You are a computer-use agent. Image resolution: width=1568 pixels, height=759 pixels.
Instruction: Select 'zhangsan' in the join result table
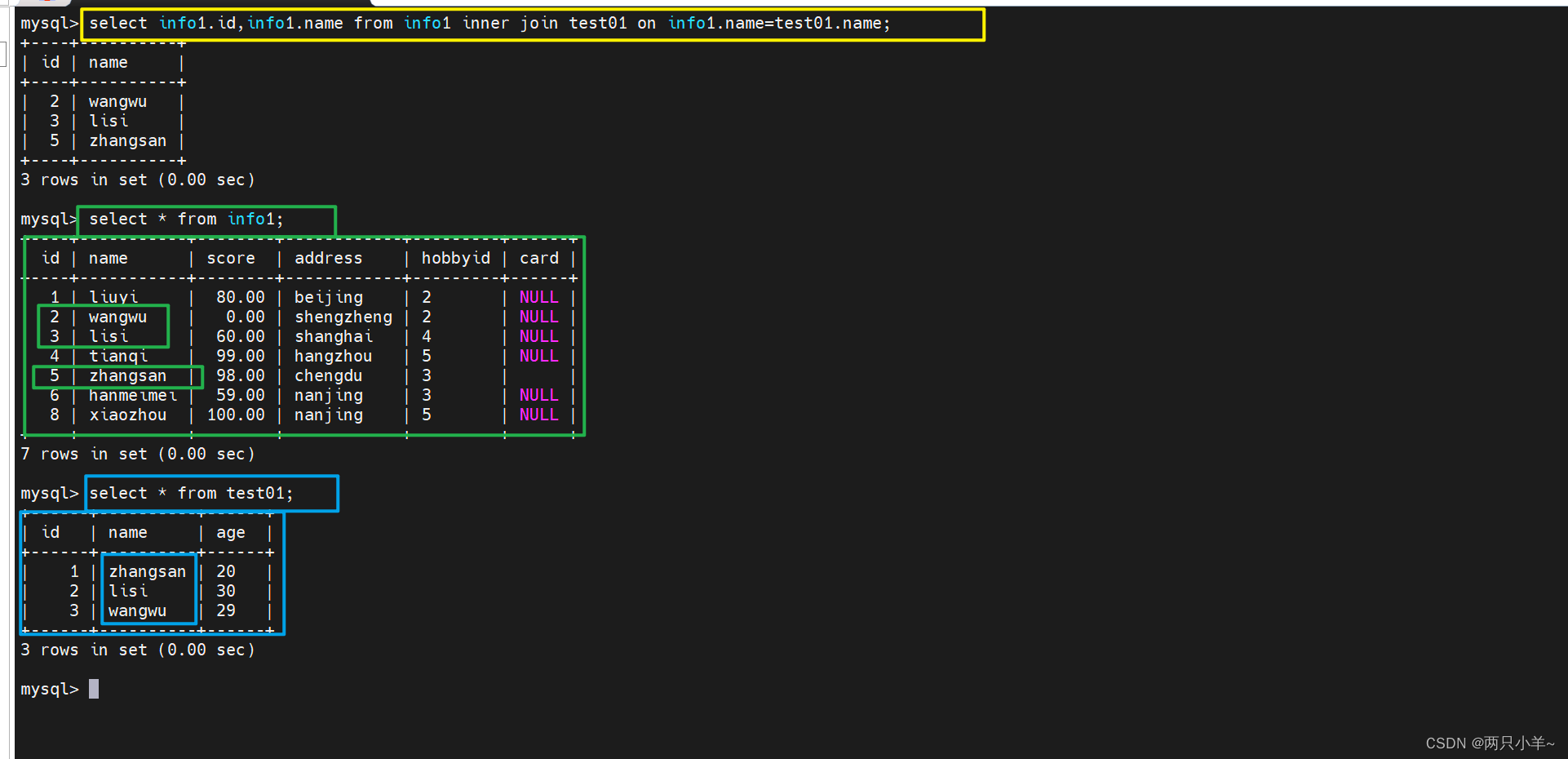coord(127,141)
